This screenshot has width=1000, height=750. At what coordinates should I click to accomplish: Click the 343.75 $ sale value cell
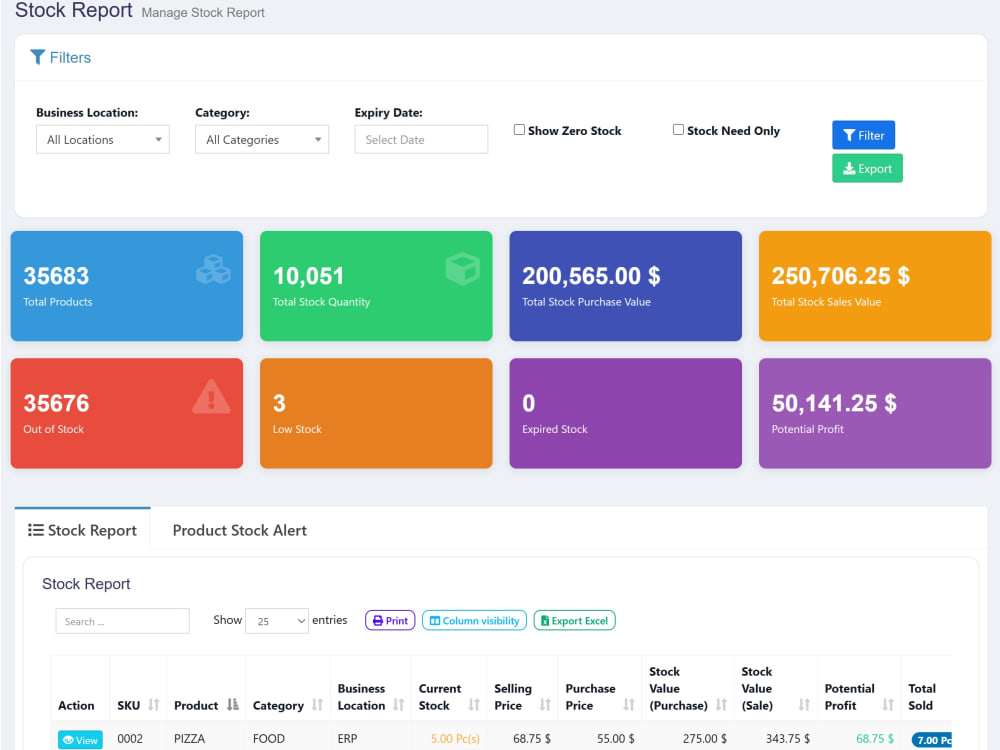788,739
